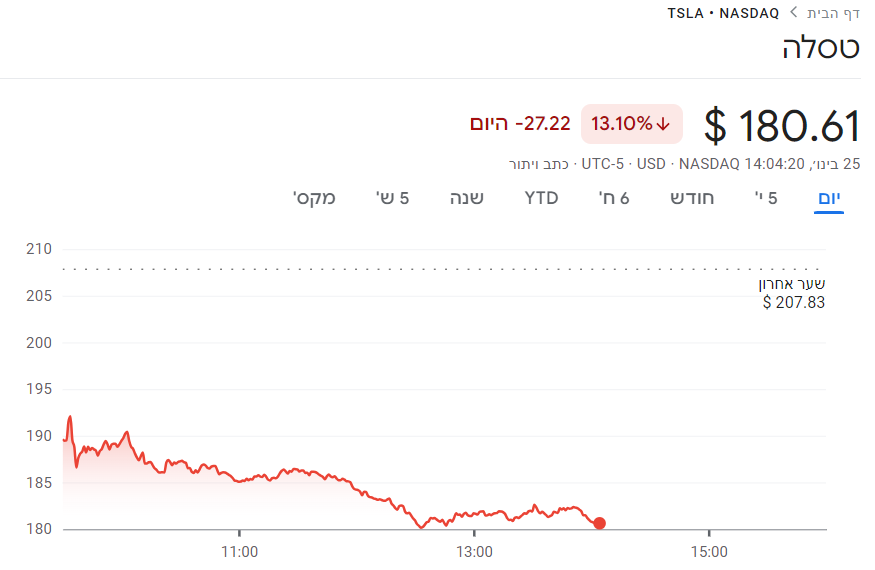Switch to the '5 י'' five-day tab
875x570 pixels.
tap(766, 198)
